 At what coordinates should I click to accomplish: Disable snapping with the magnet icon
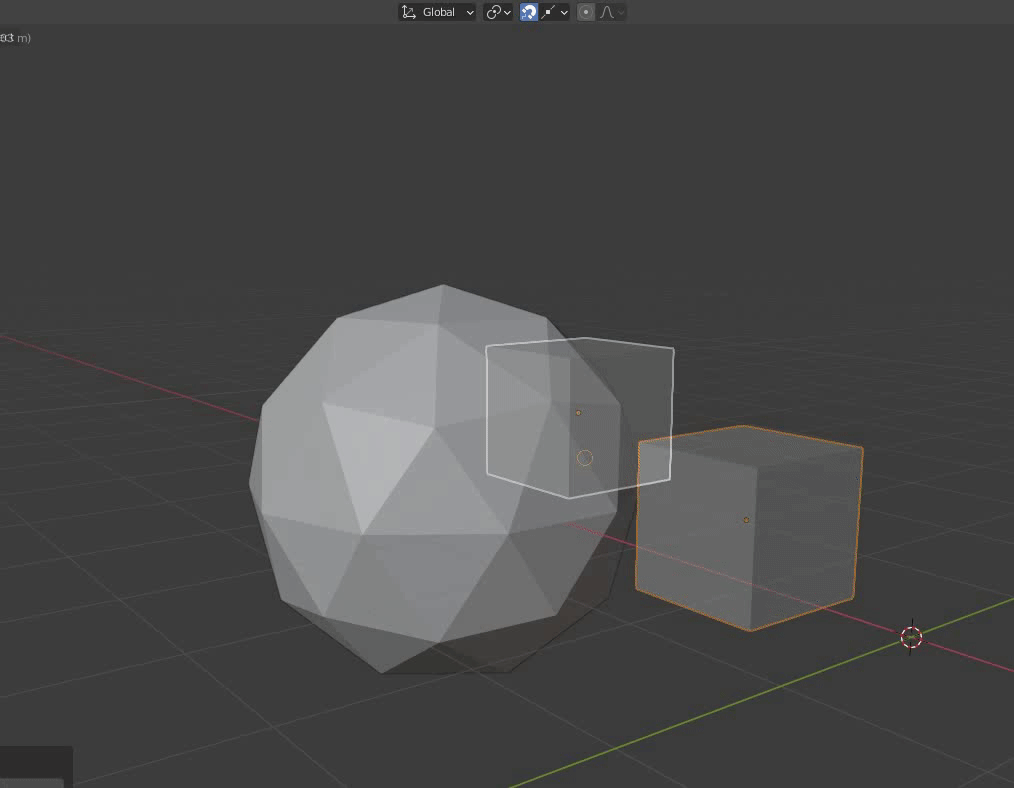tap(529, 12)
